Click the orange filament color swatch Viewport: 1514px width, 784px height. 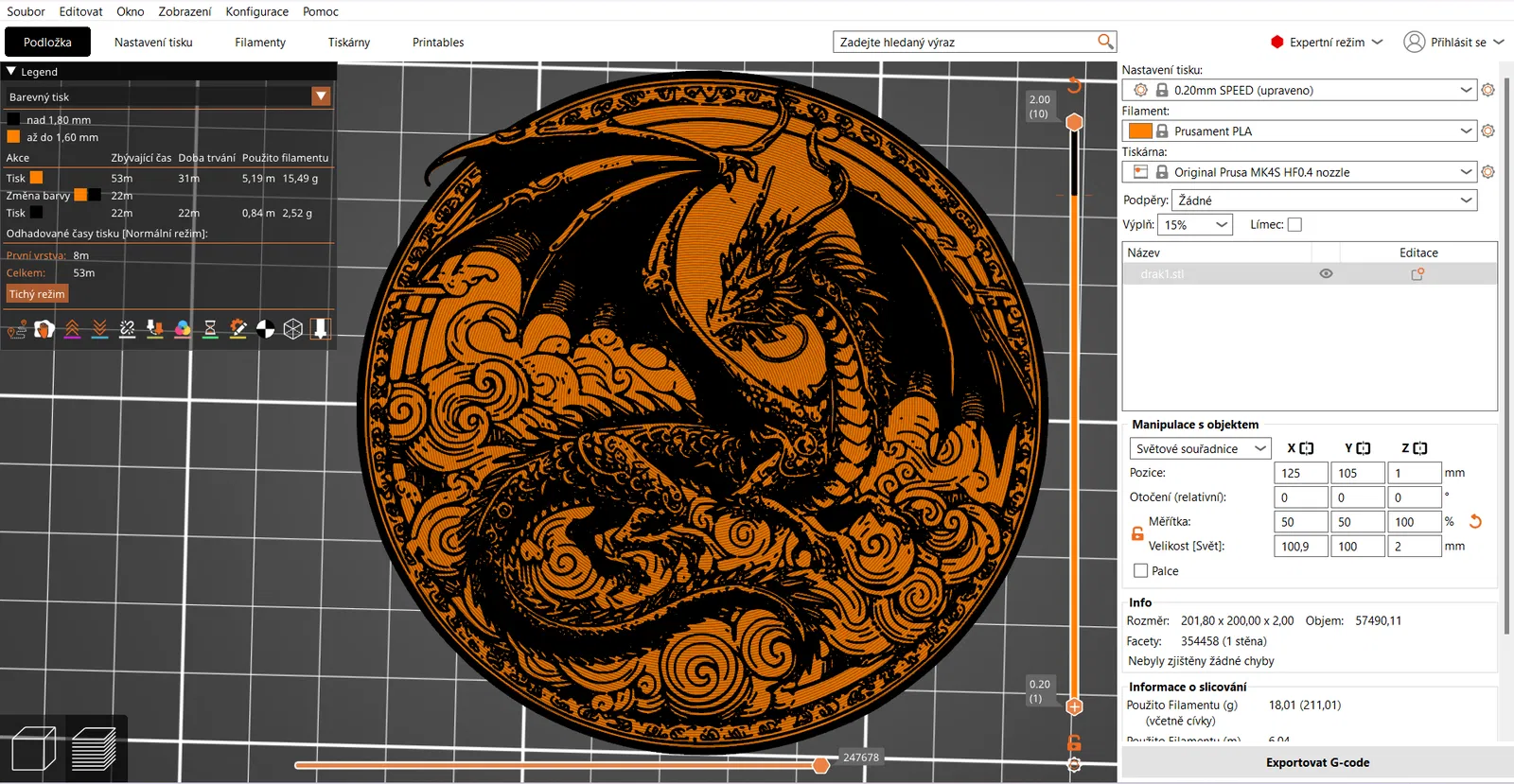[x=1140, y=131]
